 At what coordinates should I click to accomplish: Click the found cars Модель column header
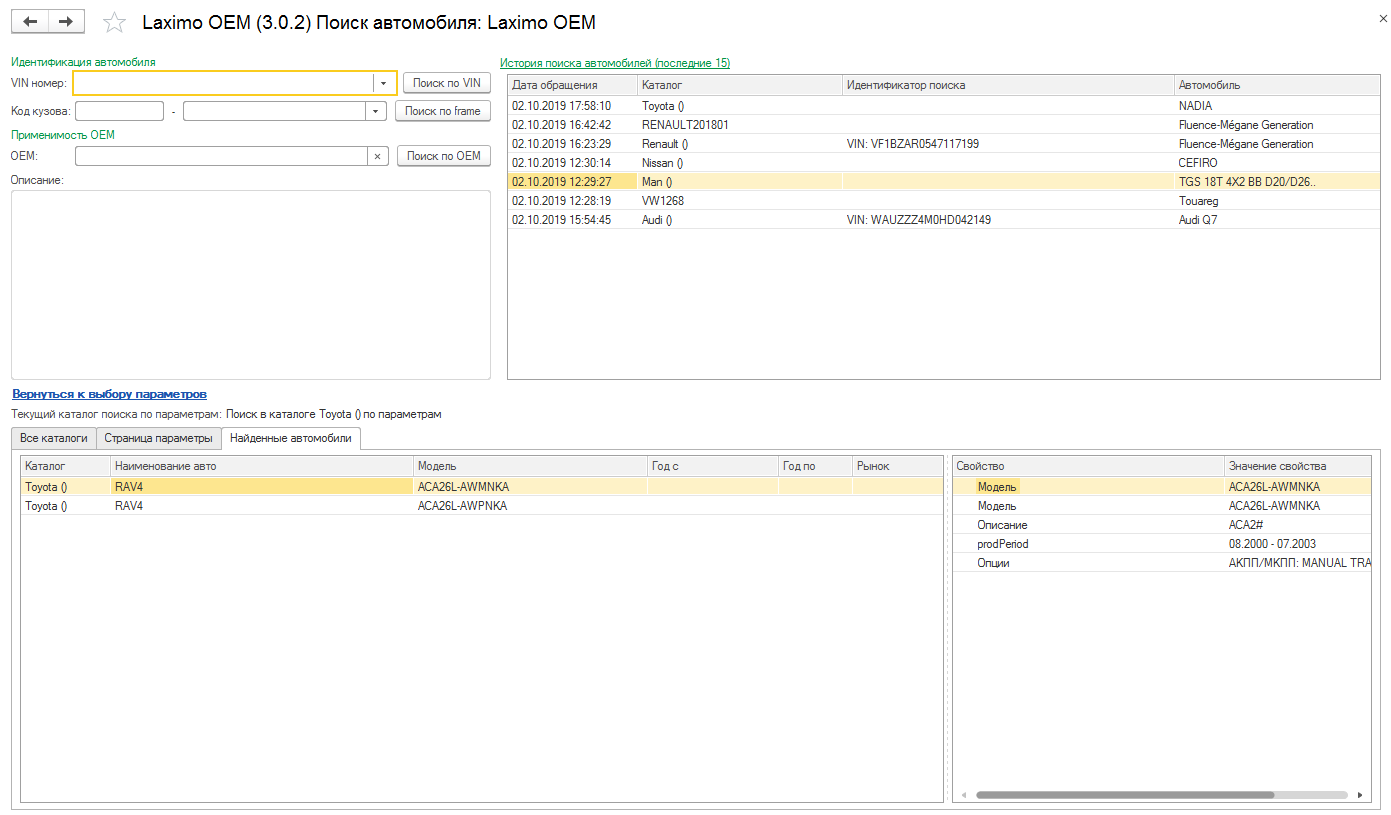coord(531,466)
